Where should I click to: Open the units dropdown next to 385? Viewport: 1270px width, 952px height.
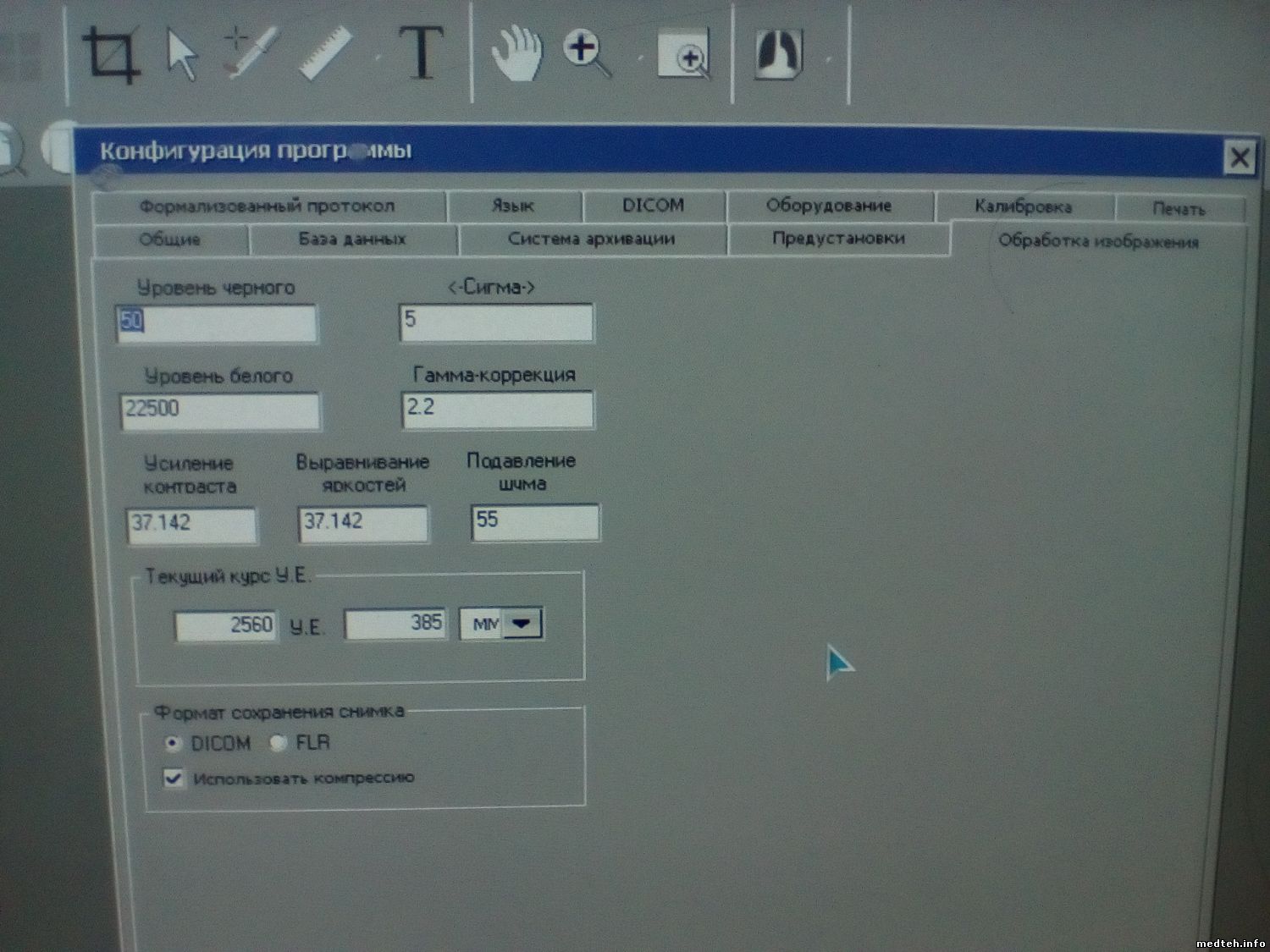[522, 625]
